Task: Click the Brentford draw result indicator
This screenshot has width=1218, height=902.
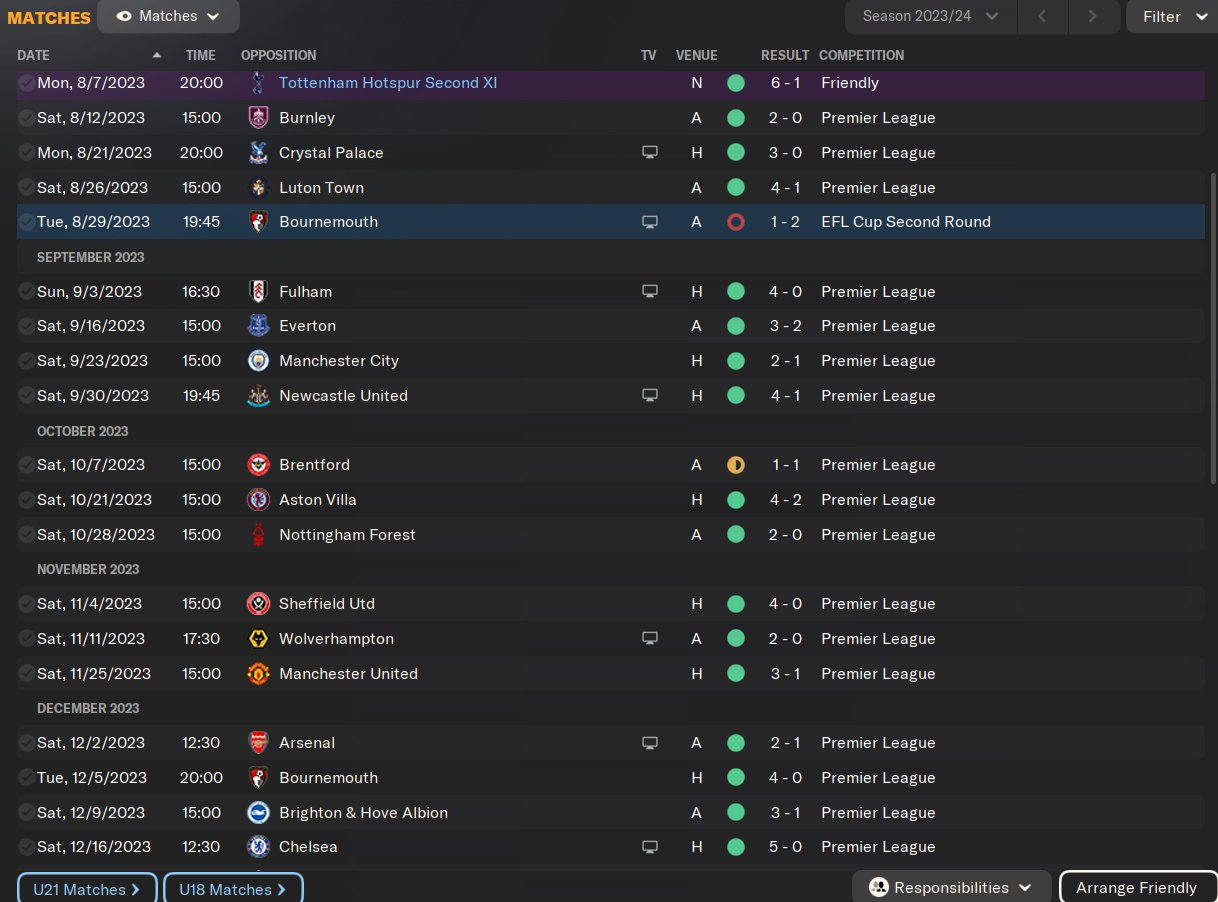Action: point(736,465)
